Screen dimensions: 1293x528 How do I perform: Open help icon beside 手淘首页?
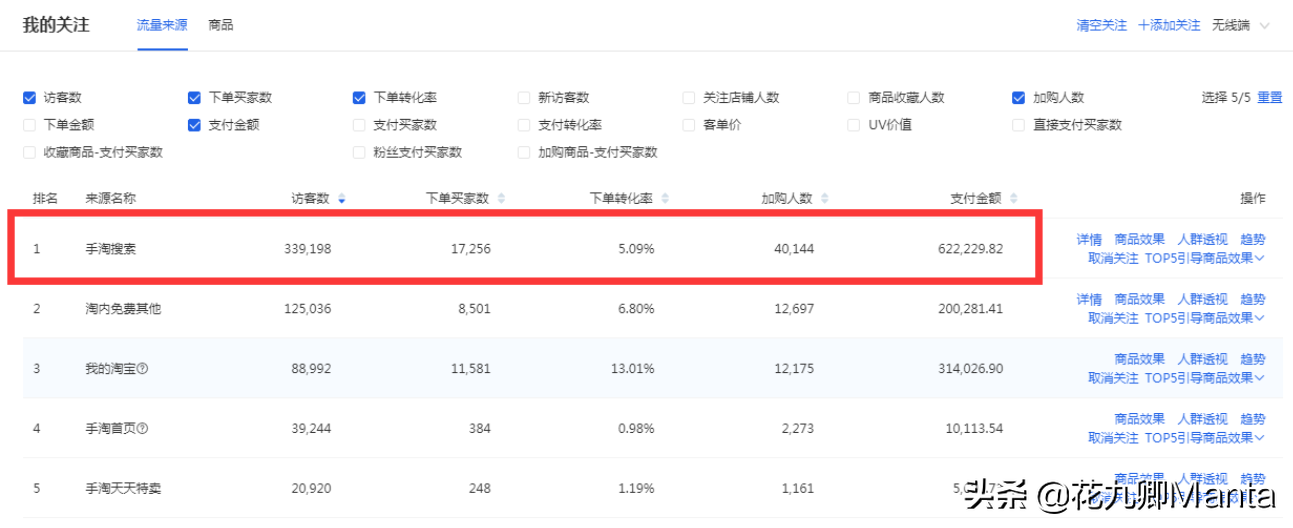(x=142, y=429)
